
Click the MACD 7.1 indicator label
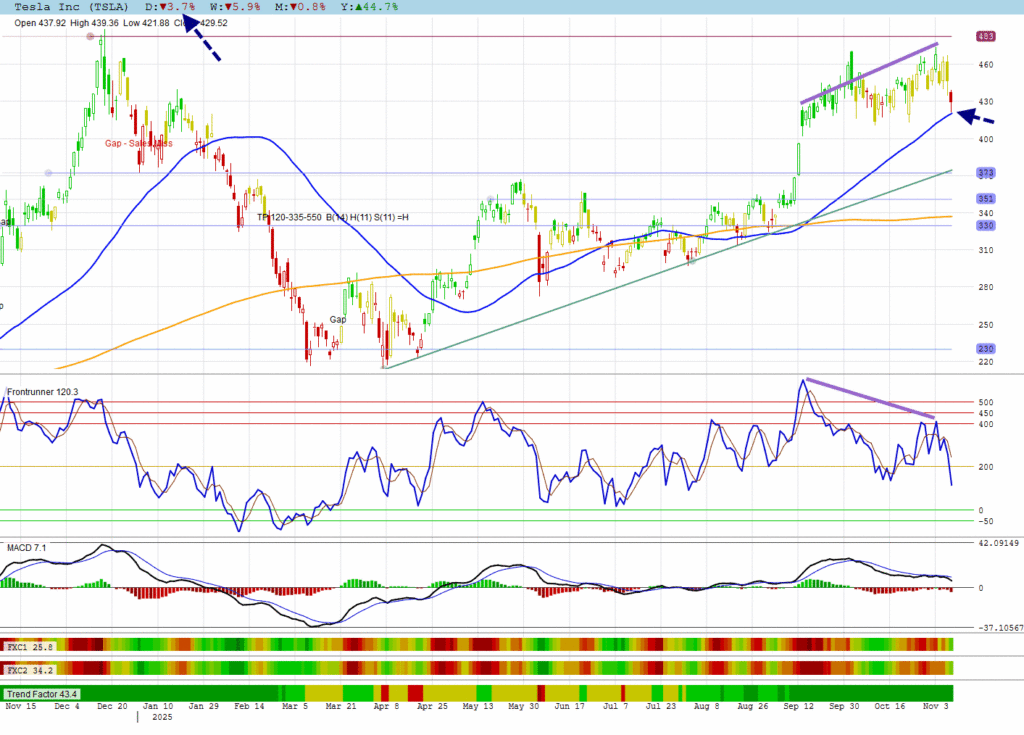pyautogui.click(x=27, y=548)
